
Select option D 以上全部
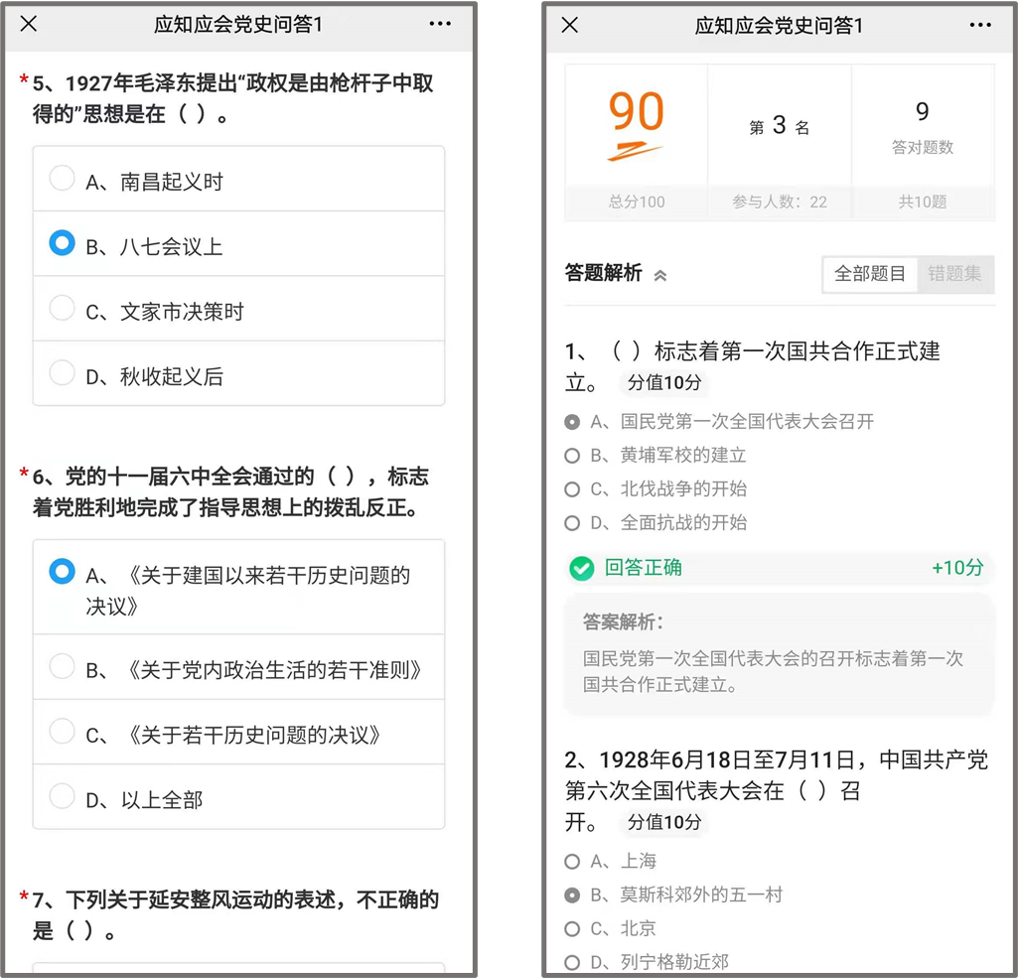(x=62, y=797)
